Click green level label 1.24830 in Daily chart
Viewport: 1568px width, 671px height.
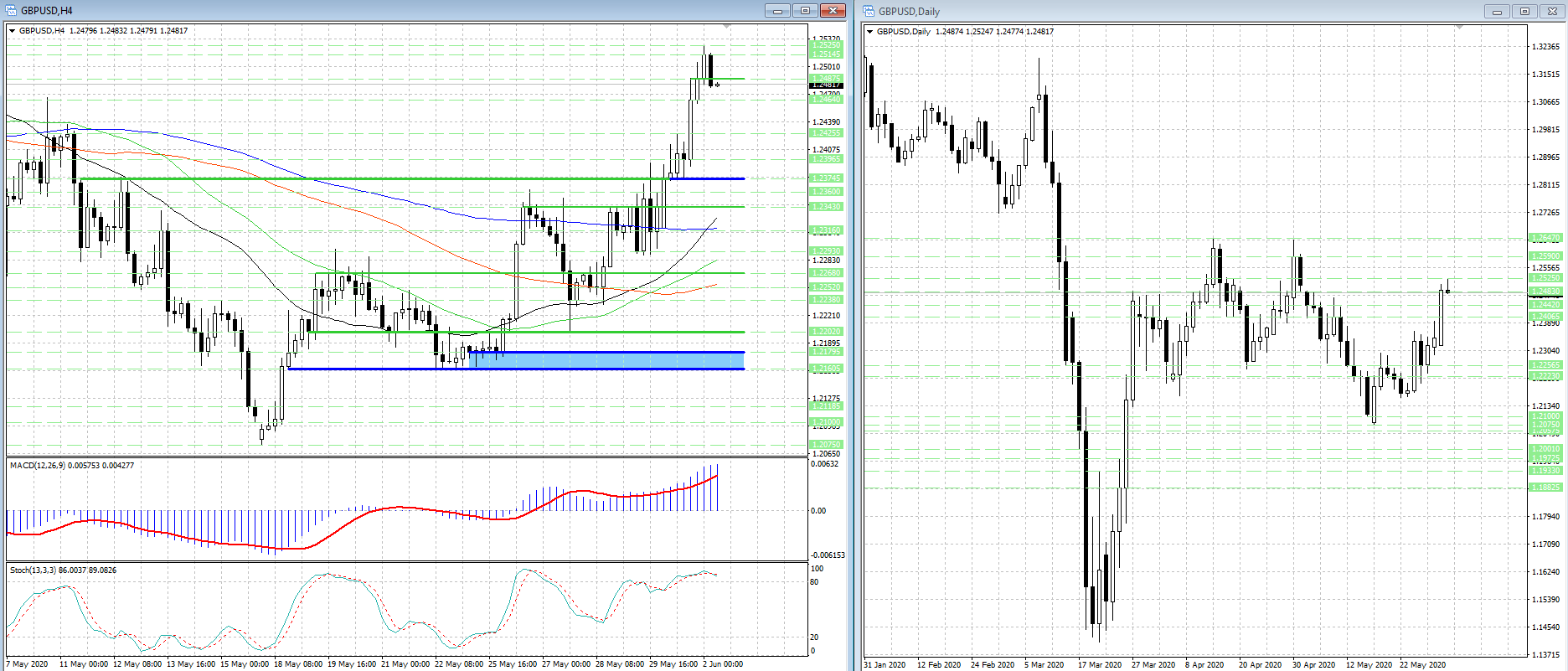1545,292
